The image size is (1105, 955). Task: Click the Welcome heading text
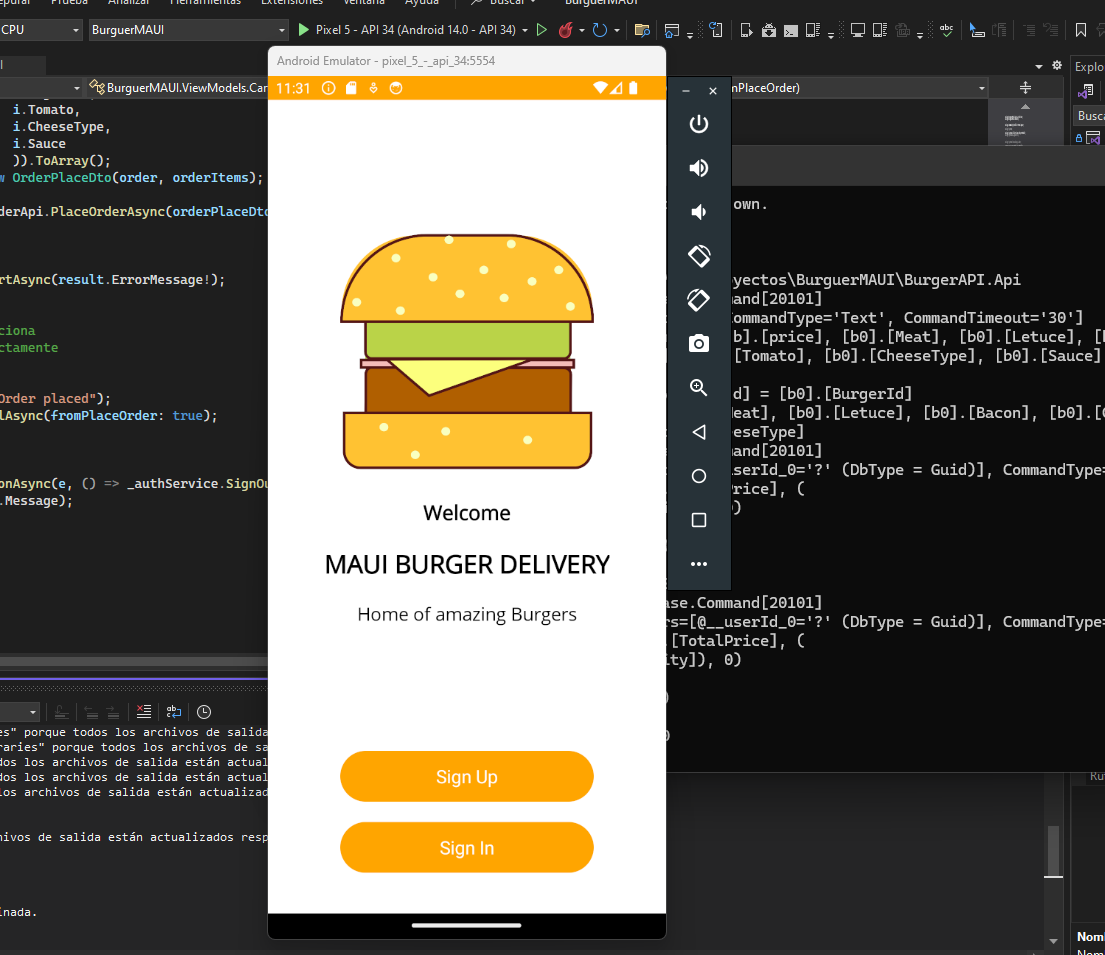tap(467, 513)
